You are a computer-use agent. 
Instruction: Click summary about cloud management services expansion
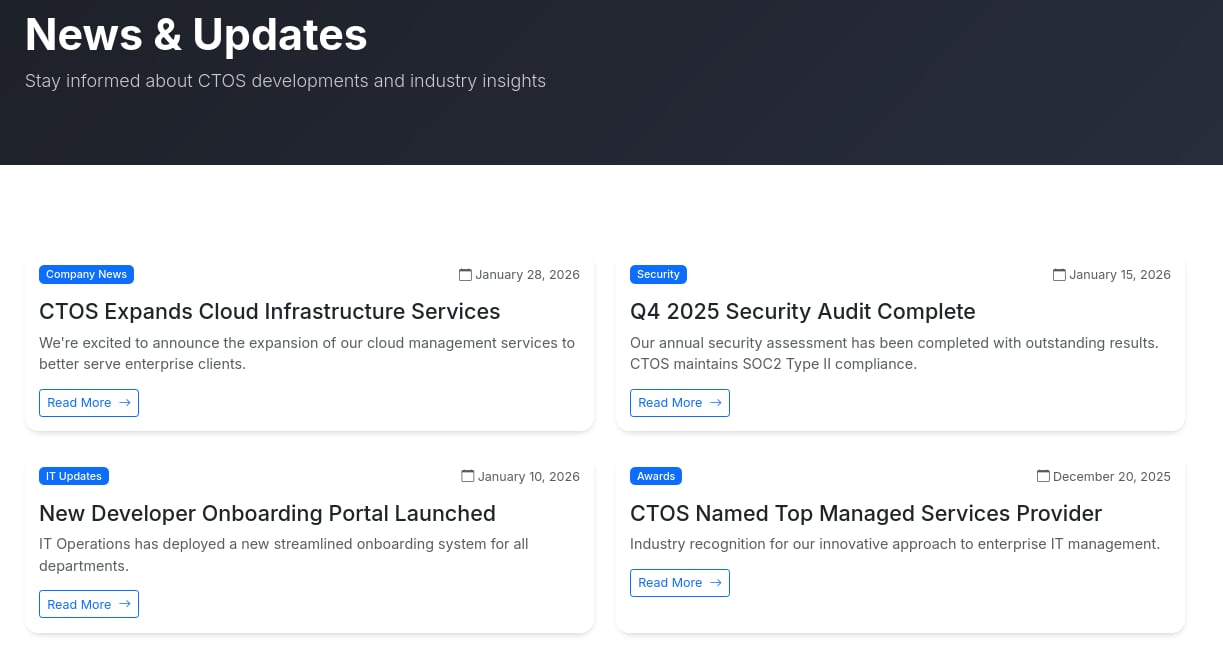pos(307,354)
